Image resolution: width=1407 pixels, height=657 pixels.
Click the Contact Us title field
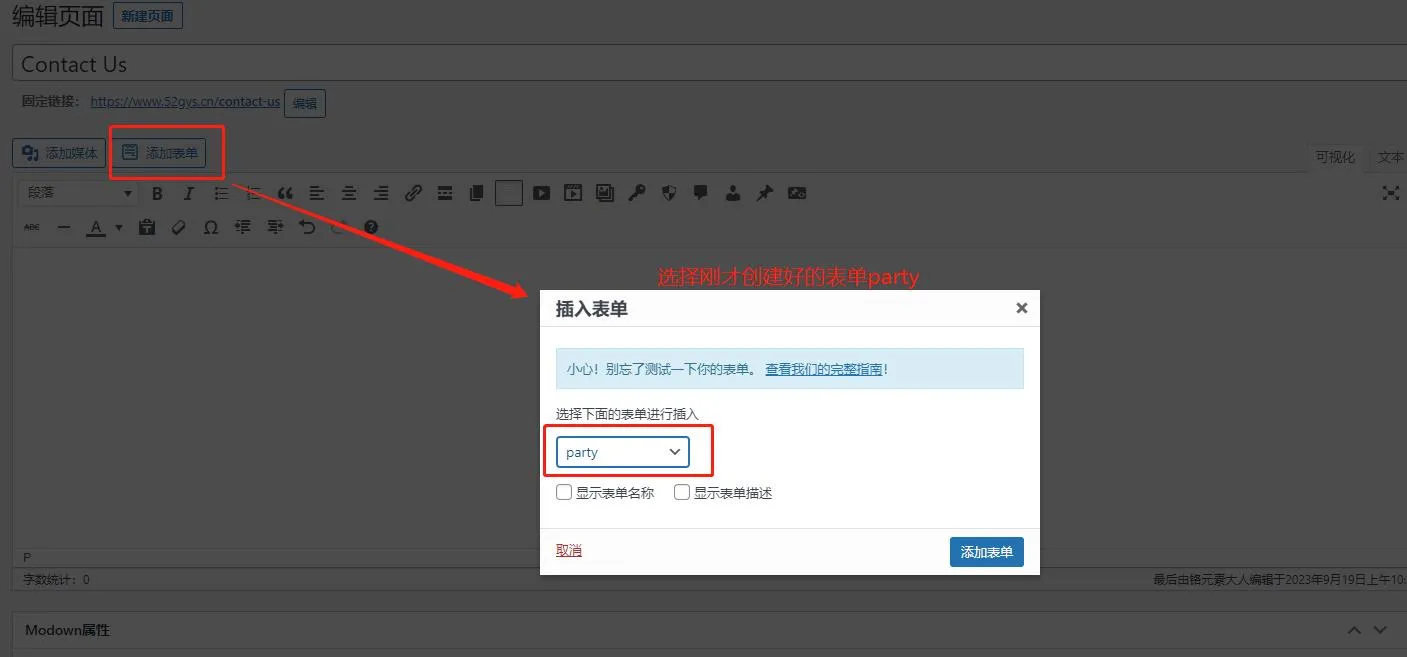(x=700, y=64)
